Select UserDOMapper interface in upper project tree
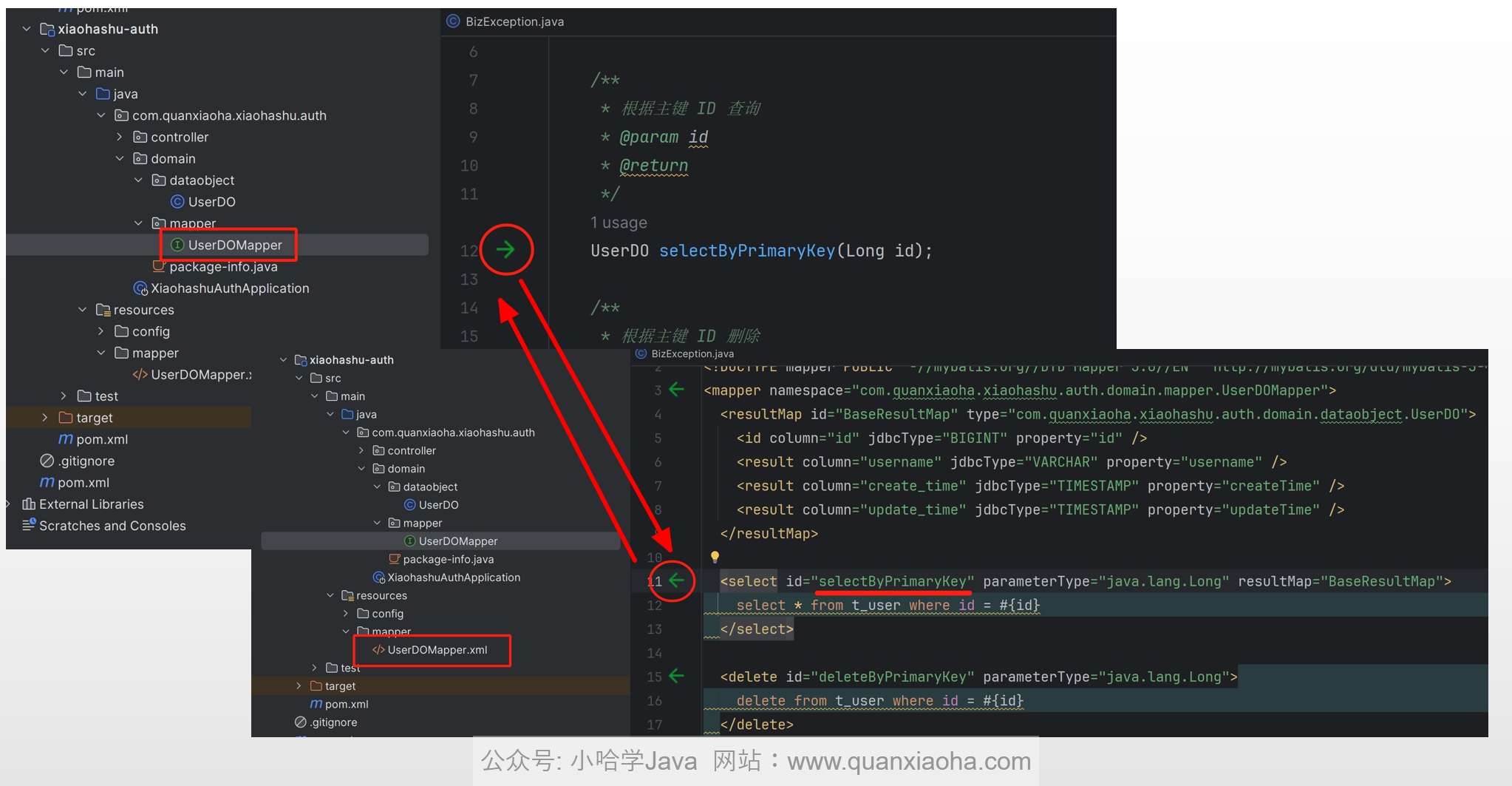The height and width of the screenshot is (786, 1512). click(234, 245)
